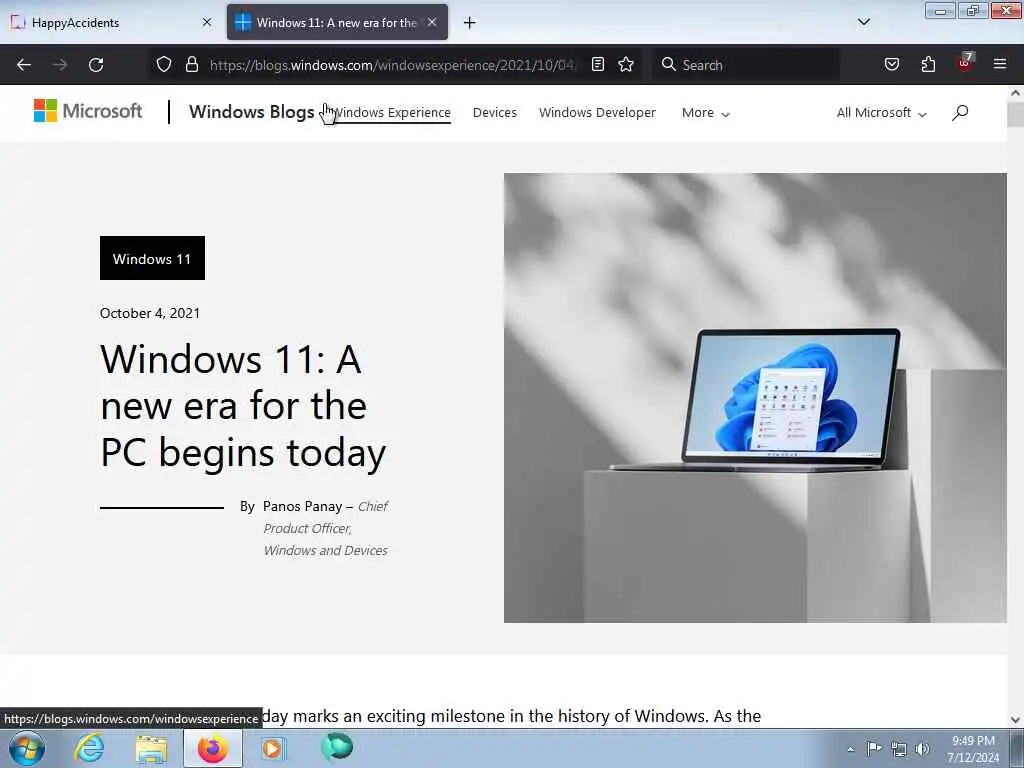The image size is (1024, 768).
Task: Click the scrollbar up arrow
Action: click(1016, 93)
